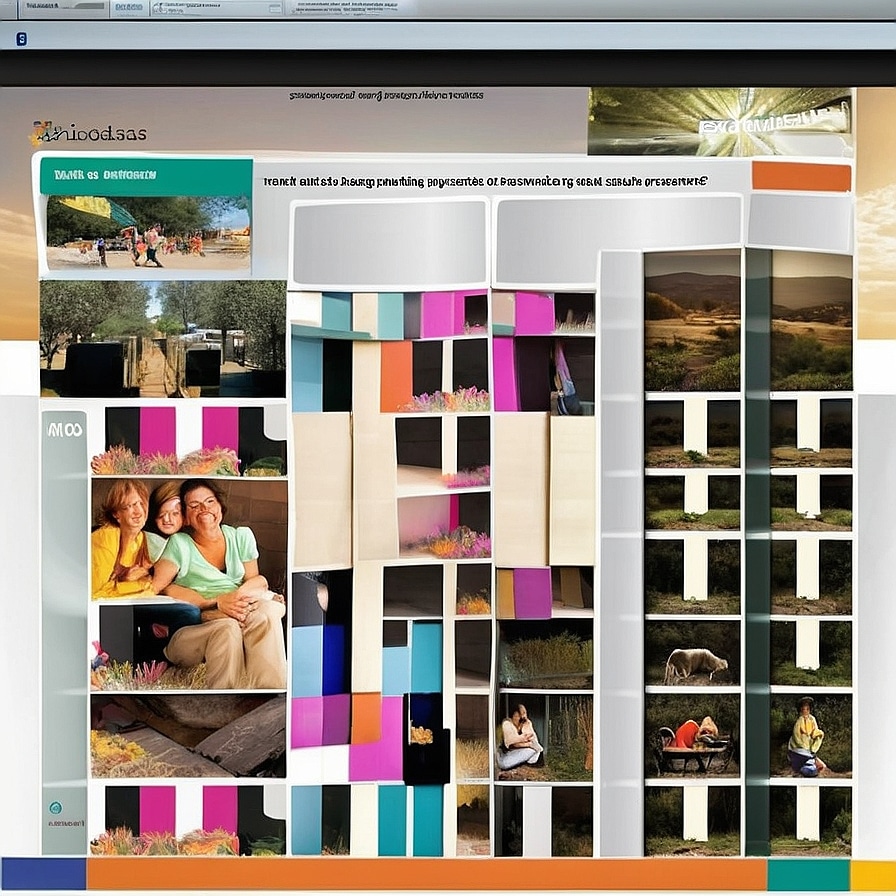This screenshot has height=896, width=896.
Task: Click the site logo in the header
Action: (88, 132)
